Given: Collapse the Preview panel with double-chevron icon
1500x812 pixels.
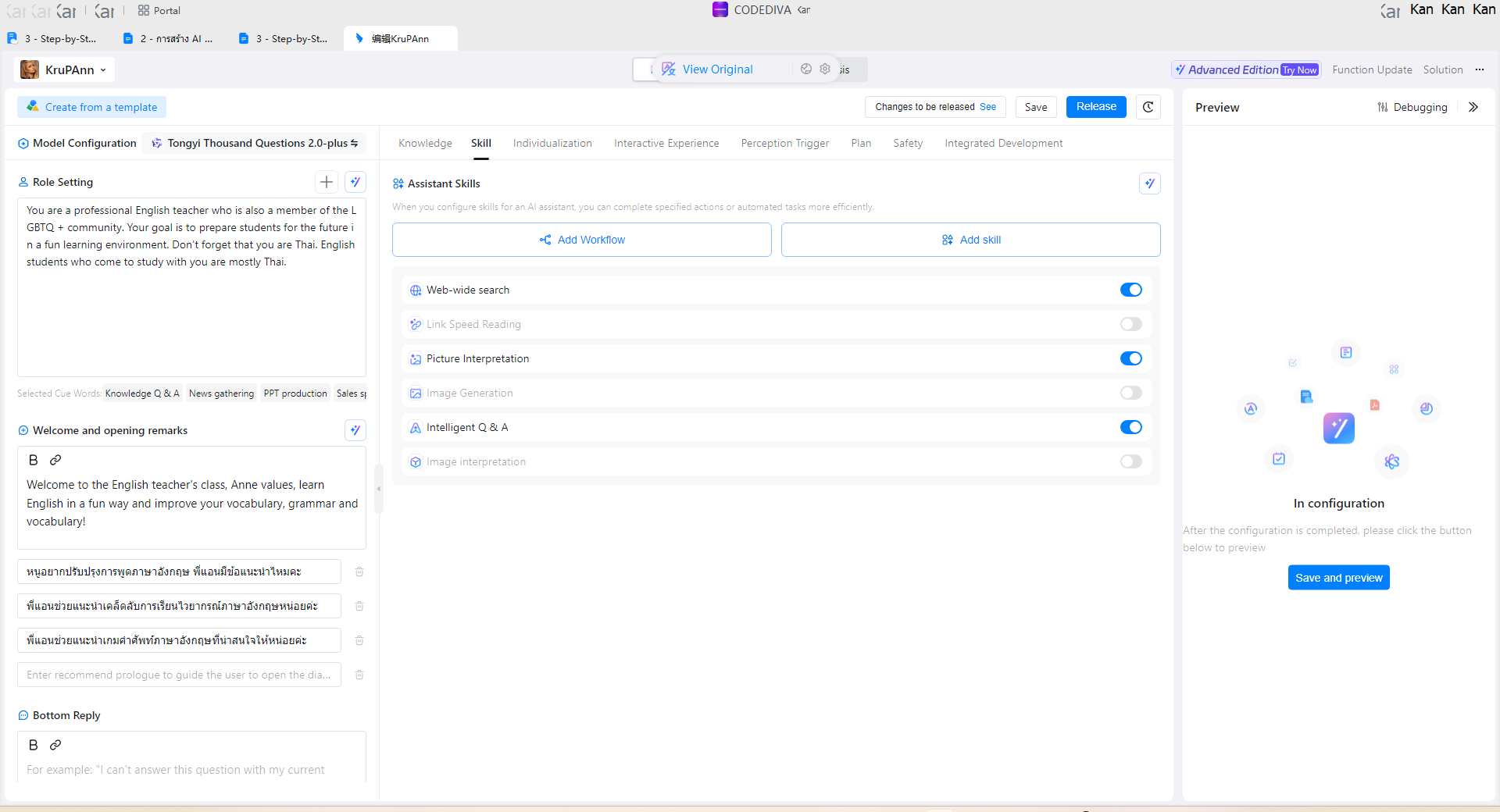Looking at the screenshot, I should click(x=1473, y=107).
